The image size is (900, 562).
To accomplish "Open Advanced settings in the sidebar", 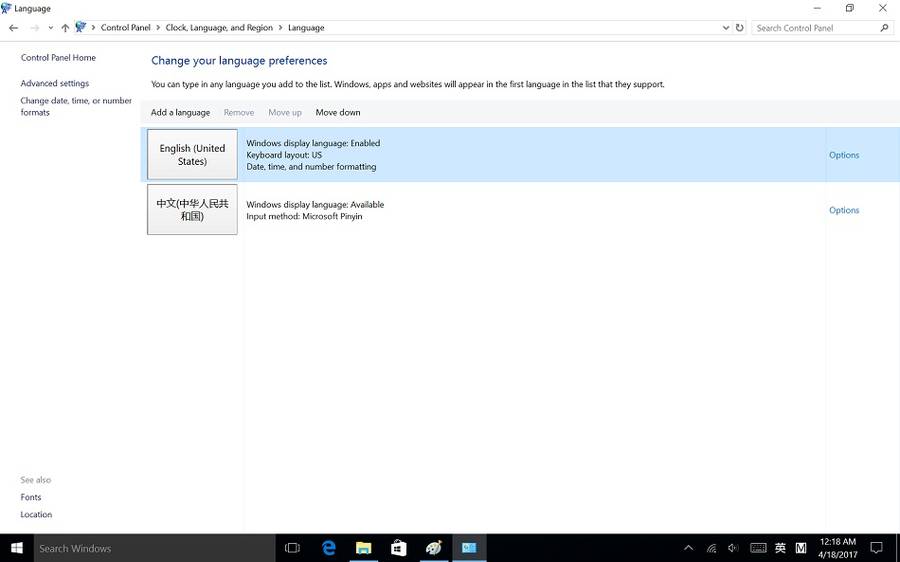I will [x=55, y=84].
